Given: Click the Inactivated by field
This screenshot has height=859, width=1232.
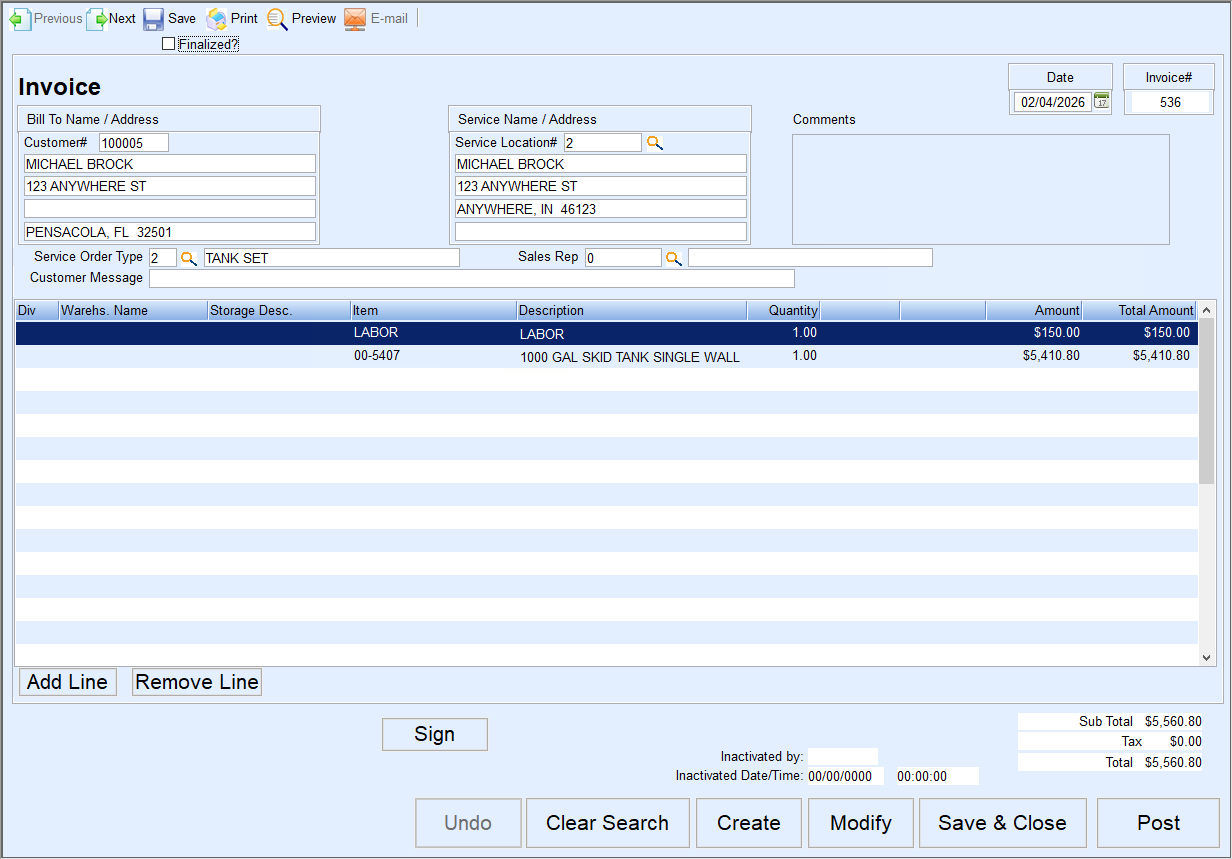Looking at the screenshot, I should [x=843, y=757].
